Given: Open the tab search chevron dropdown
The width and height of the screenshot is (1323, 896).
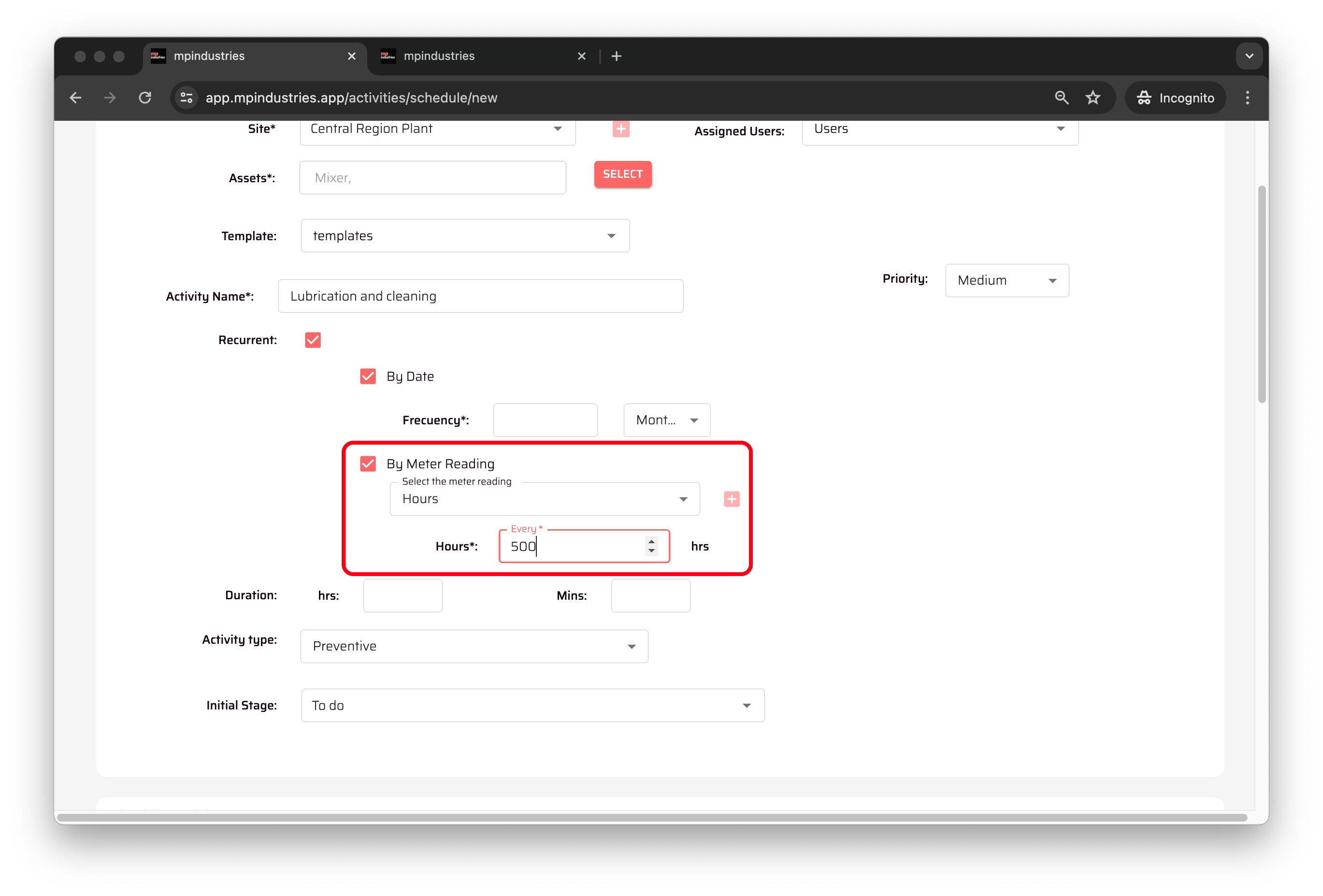Looking at the screenshot, I should 1249,57.
